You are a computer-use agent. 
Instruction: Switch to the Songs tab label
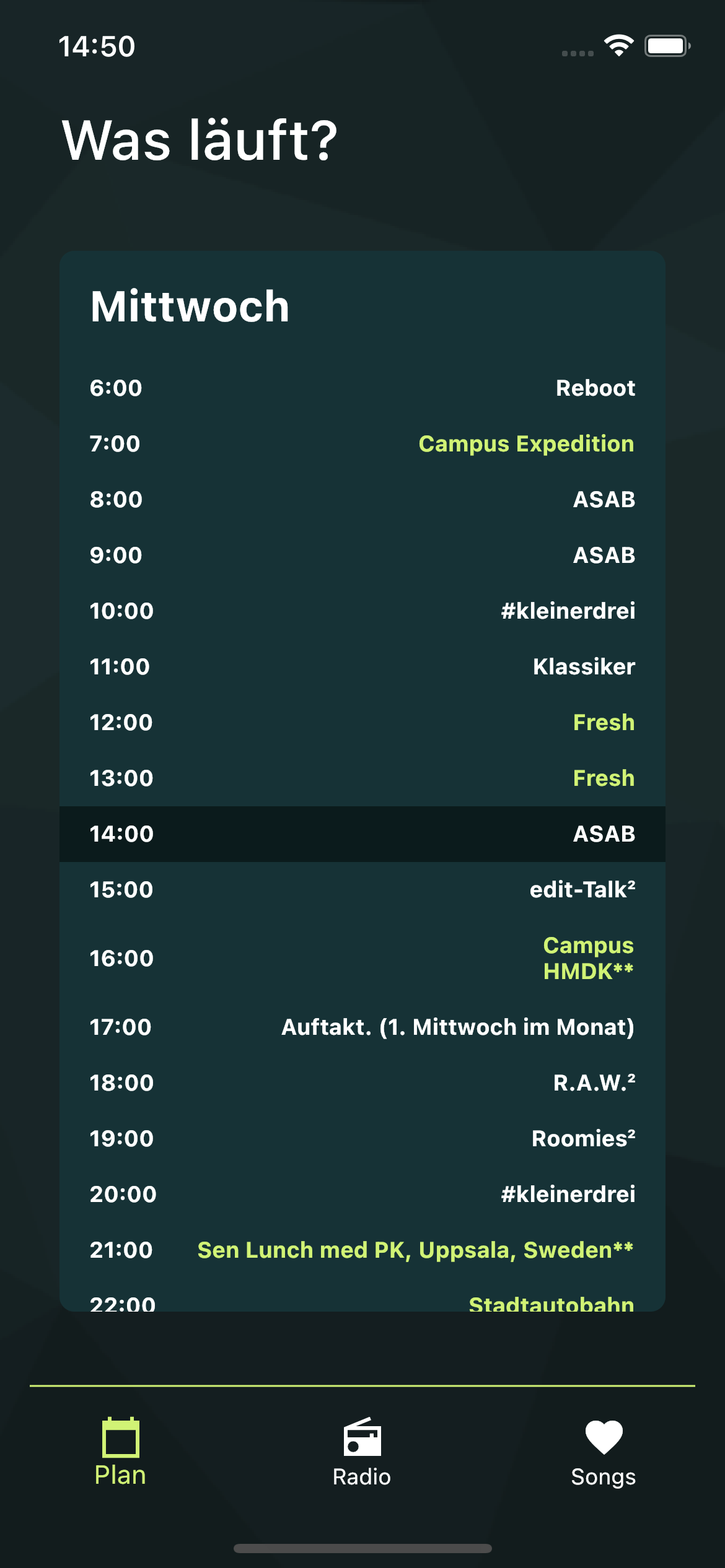coord(604,1477)
